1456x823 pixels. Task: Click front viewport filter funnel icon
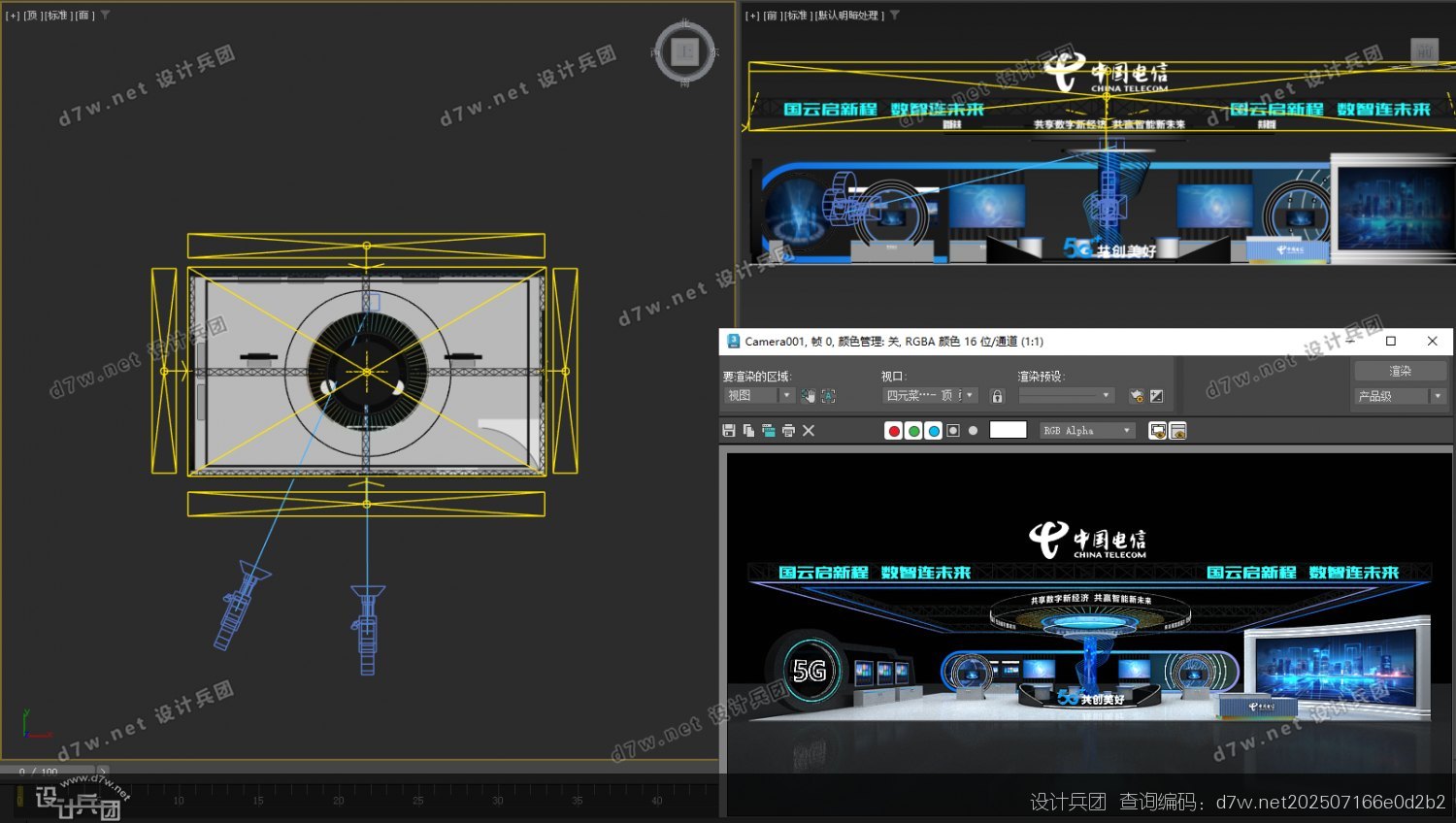click(895, 16)
